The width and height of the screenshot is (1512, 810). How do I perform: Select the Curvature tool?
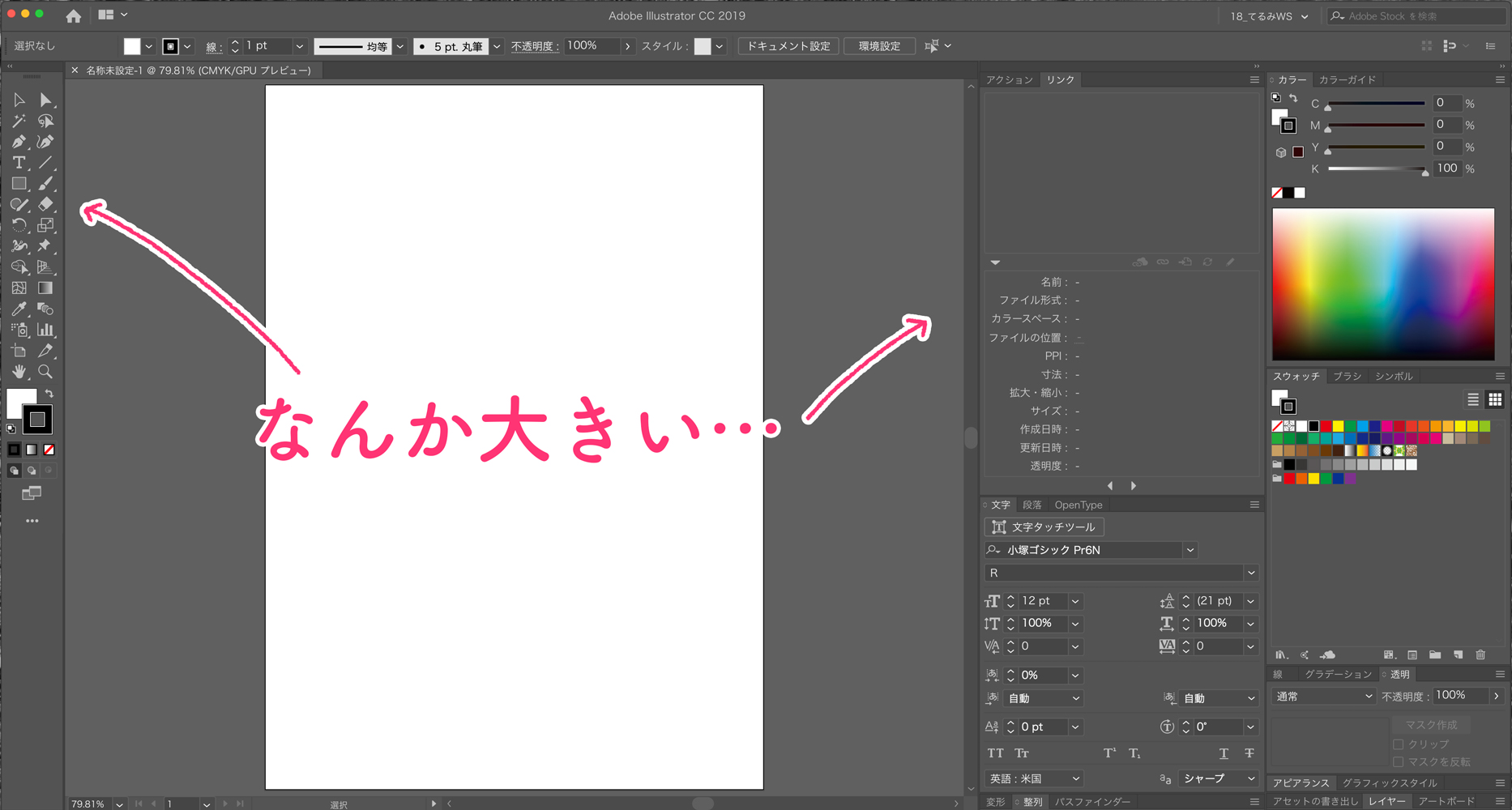click(x=45, y=142)
